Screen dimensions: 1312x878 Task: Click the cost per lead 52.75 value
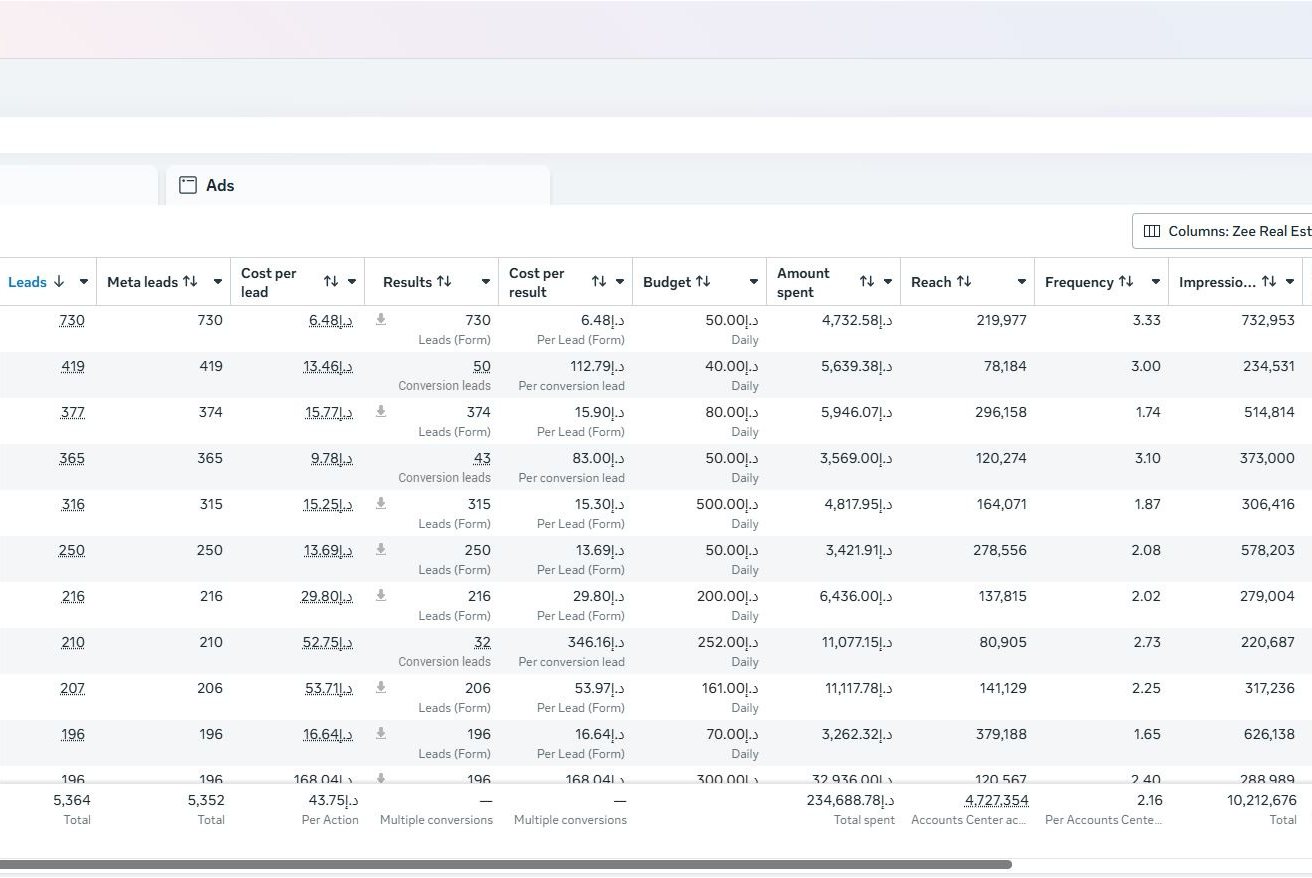(328, 643)
